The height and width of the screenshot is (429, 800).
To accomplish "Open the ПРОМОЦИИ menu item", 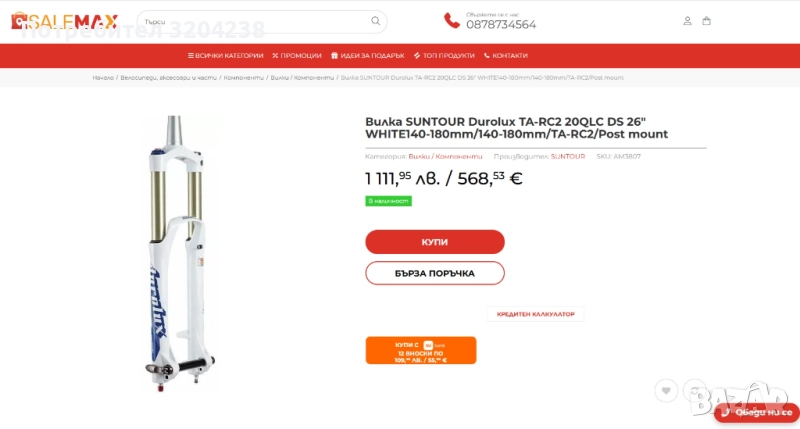I will tap(297, 56).
